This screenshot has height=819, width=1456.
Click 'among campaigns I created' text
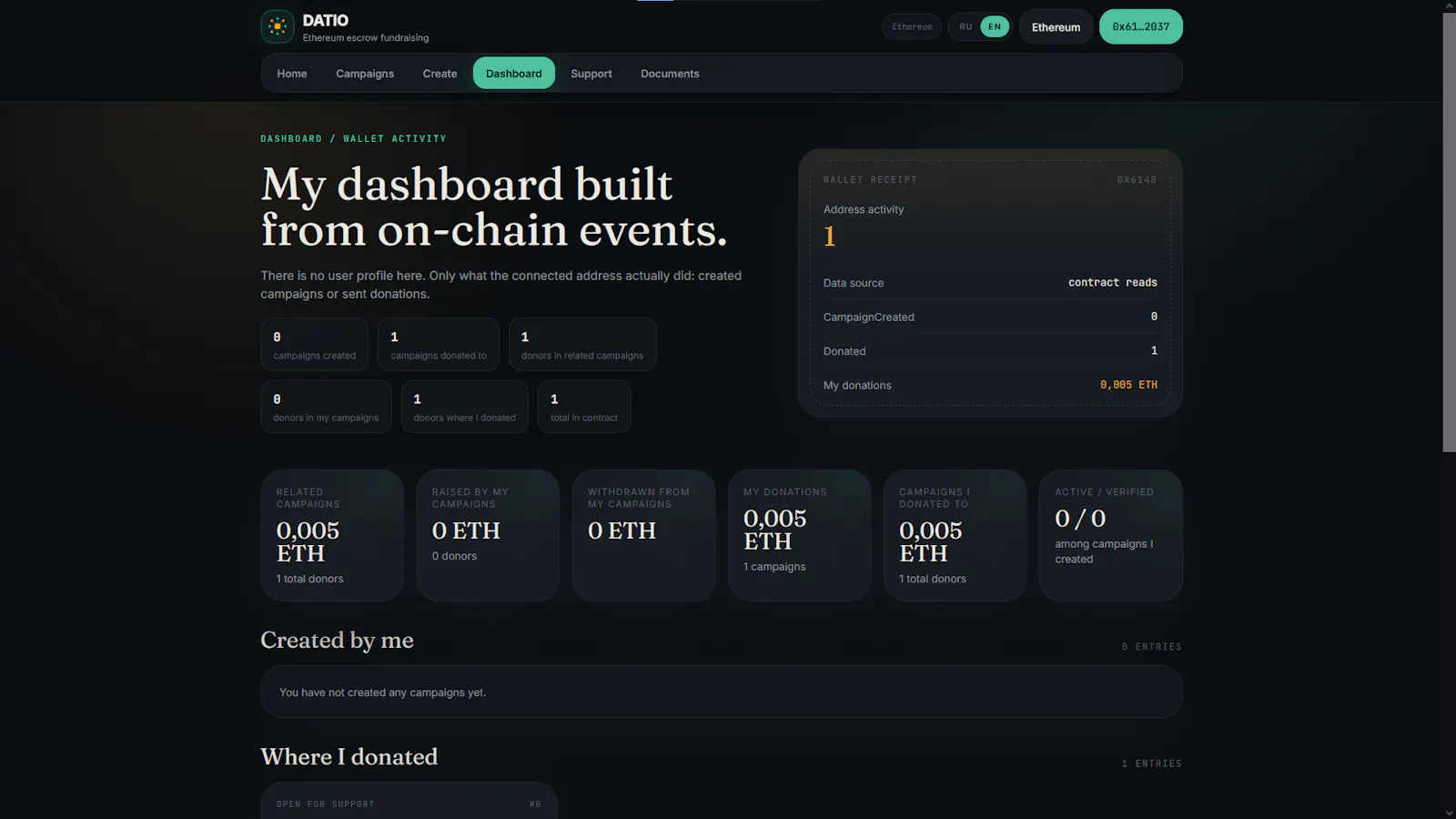[x=1104, y=551]
